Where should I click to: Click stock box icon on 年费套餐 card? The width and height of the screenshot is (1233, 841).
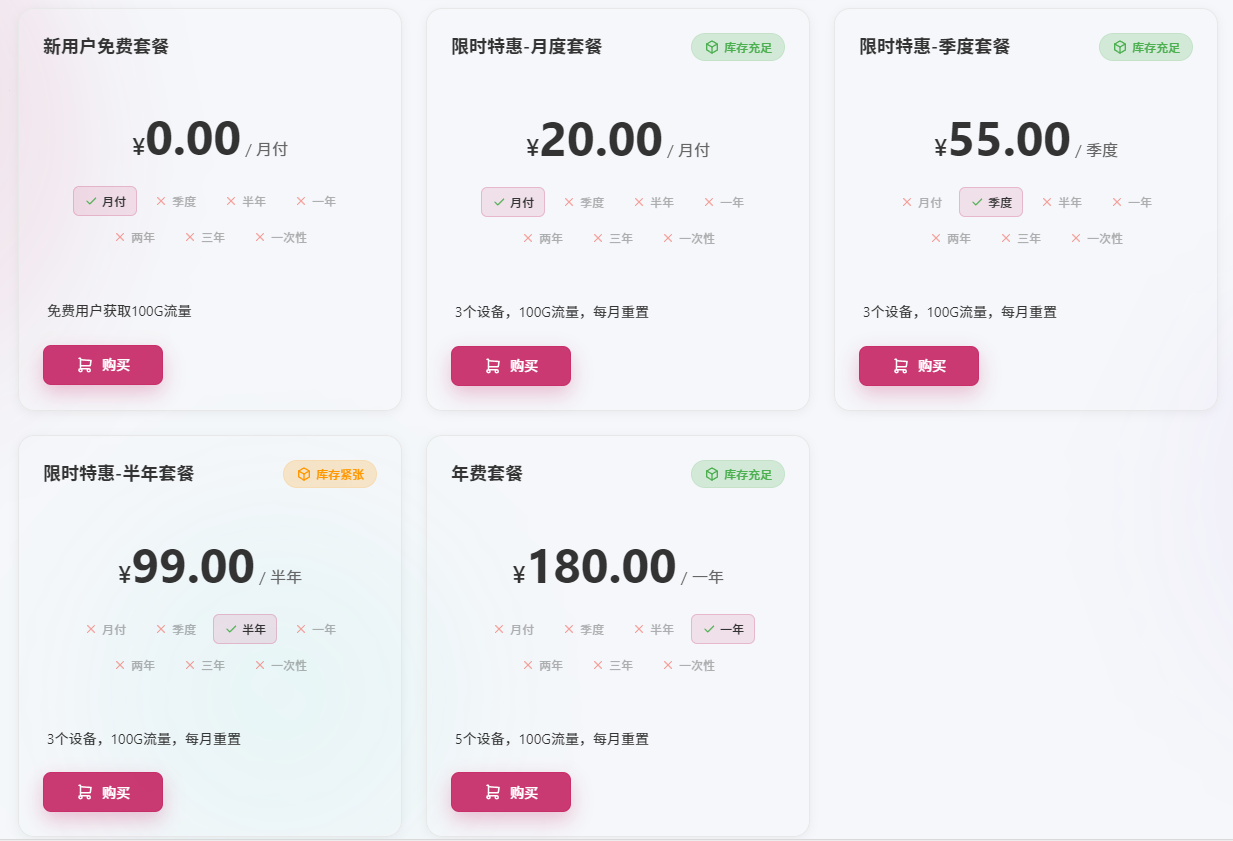(712, 474)
